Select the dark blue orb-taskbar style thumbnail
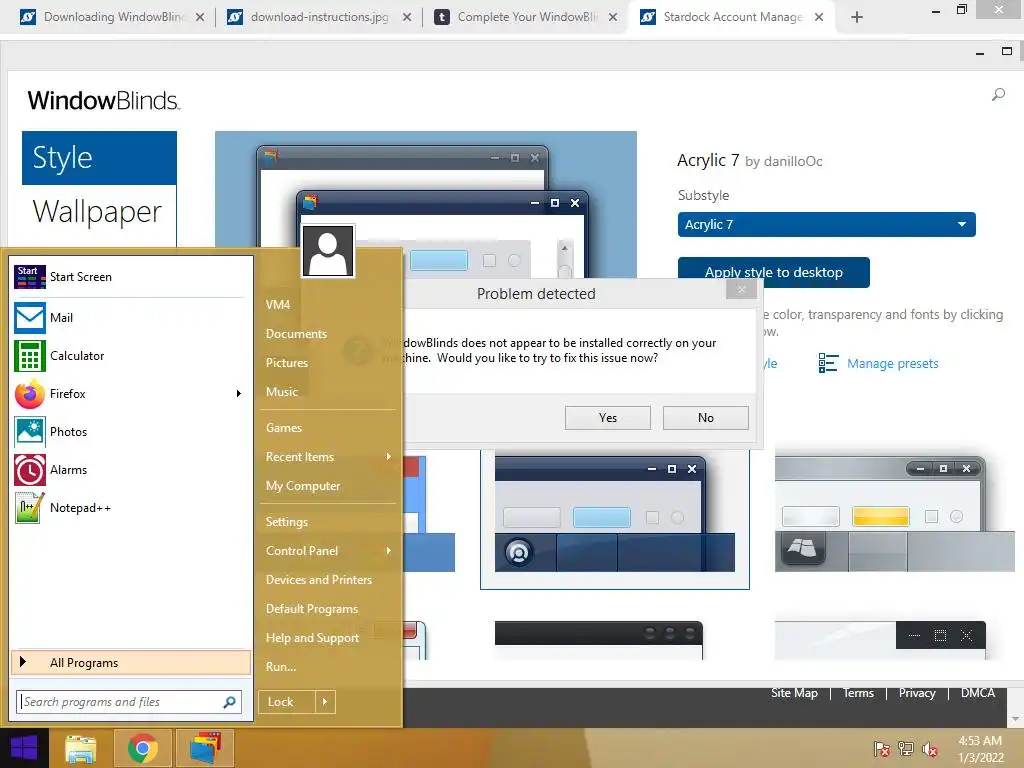1024x768 pixels. [x=615, y=519]
